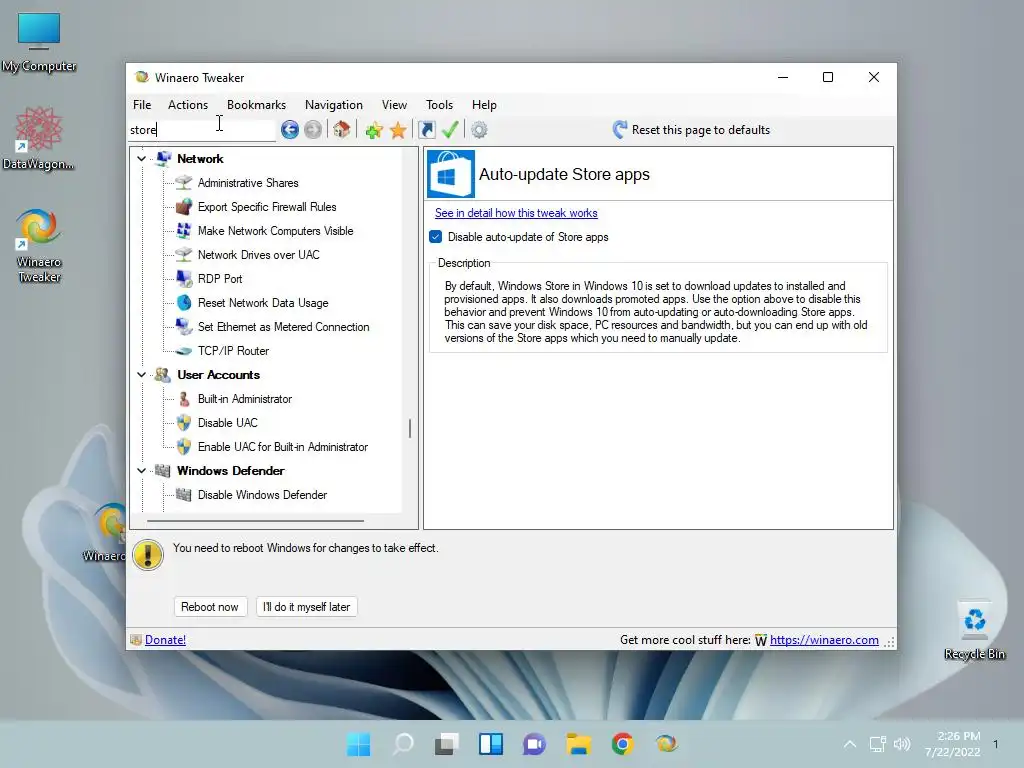The width and height of the screenshot is (1024, 768).
Task: Open the https://winaero.com link
Action: tap(824, 640)
